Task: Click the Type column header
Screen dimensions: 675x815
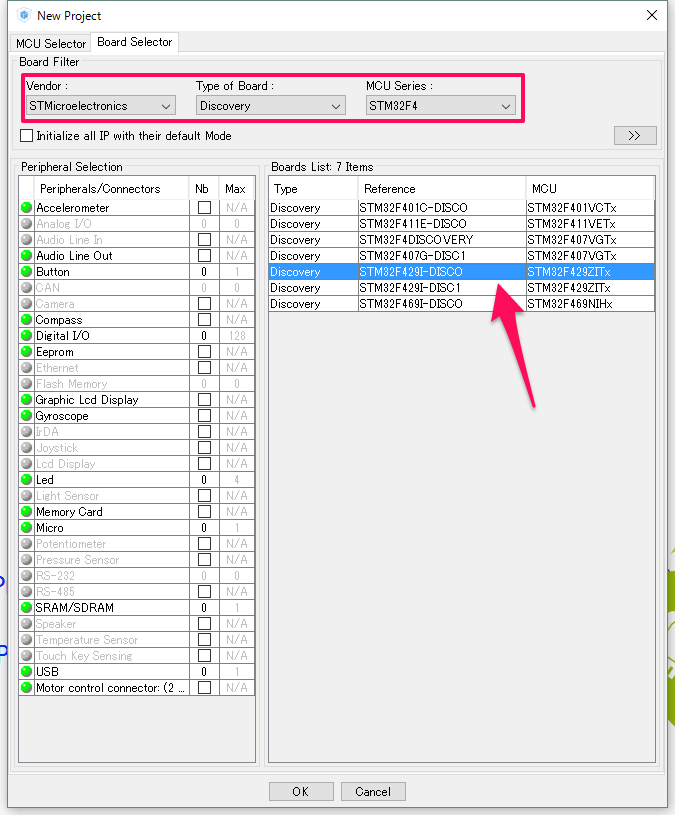Action: 313,189
